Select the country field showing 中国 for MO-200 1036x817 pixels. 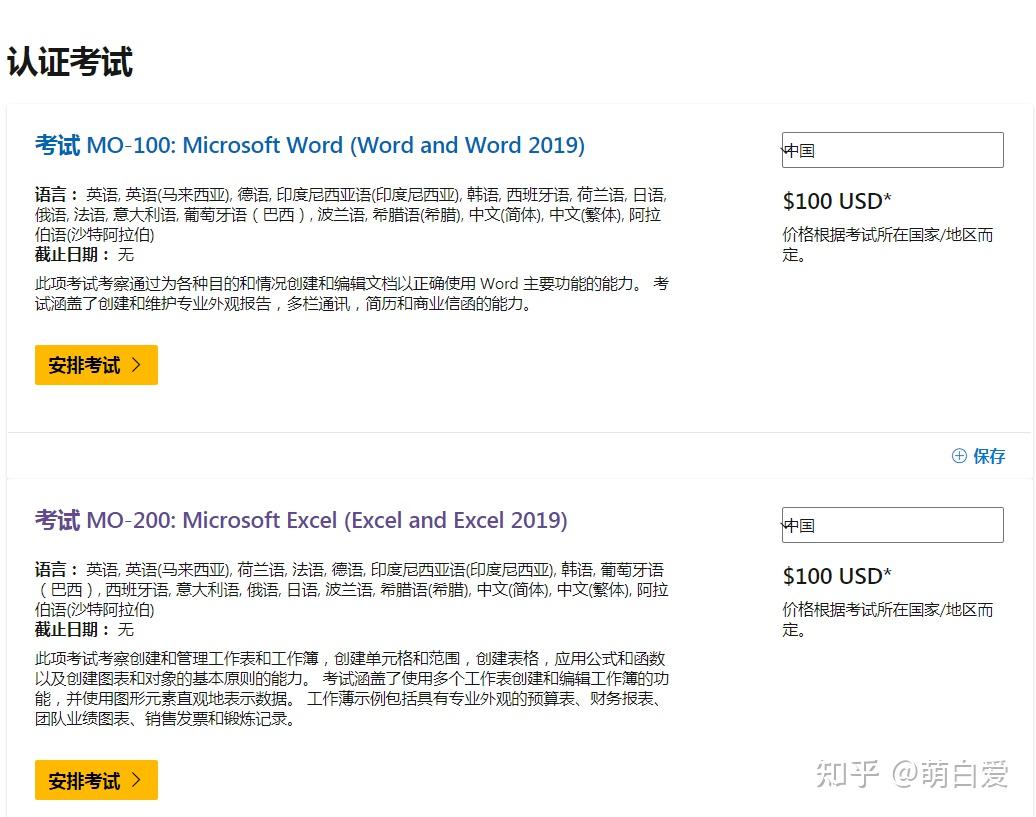pyautogui.click(x=892, y=524)
